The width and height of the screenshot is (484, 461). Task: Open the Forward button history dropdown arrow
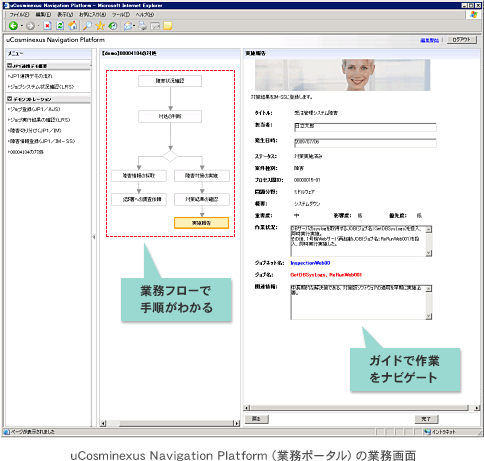click(38, 26)
